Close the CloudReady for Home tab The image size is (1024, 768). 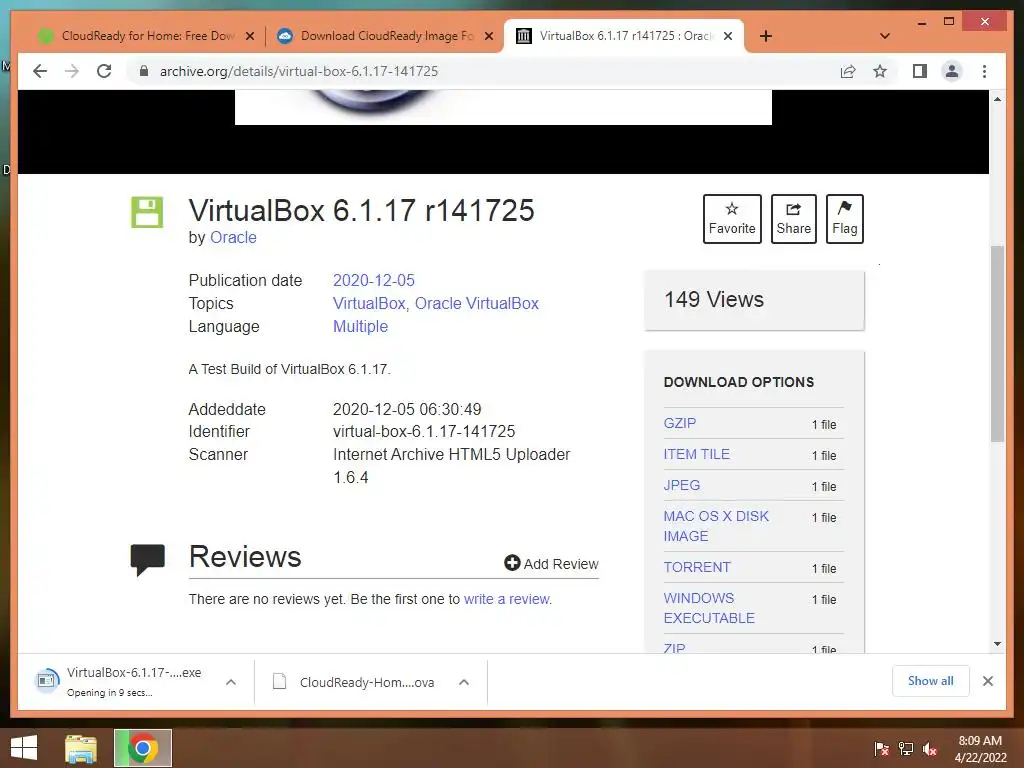[249, 36]
